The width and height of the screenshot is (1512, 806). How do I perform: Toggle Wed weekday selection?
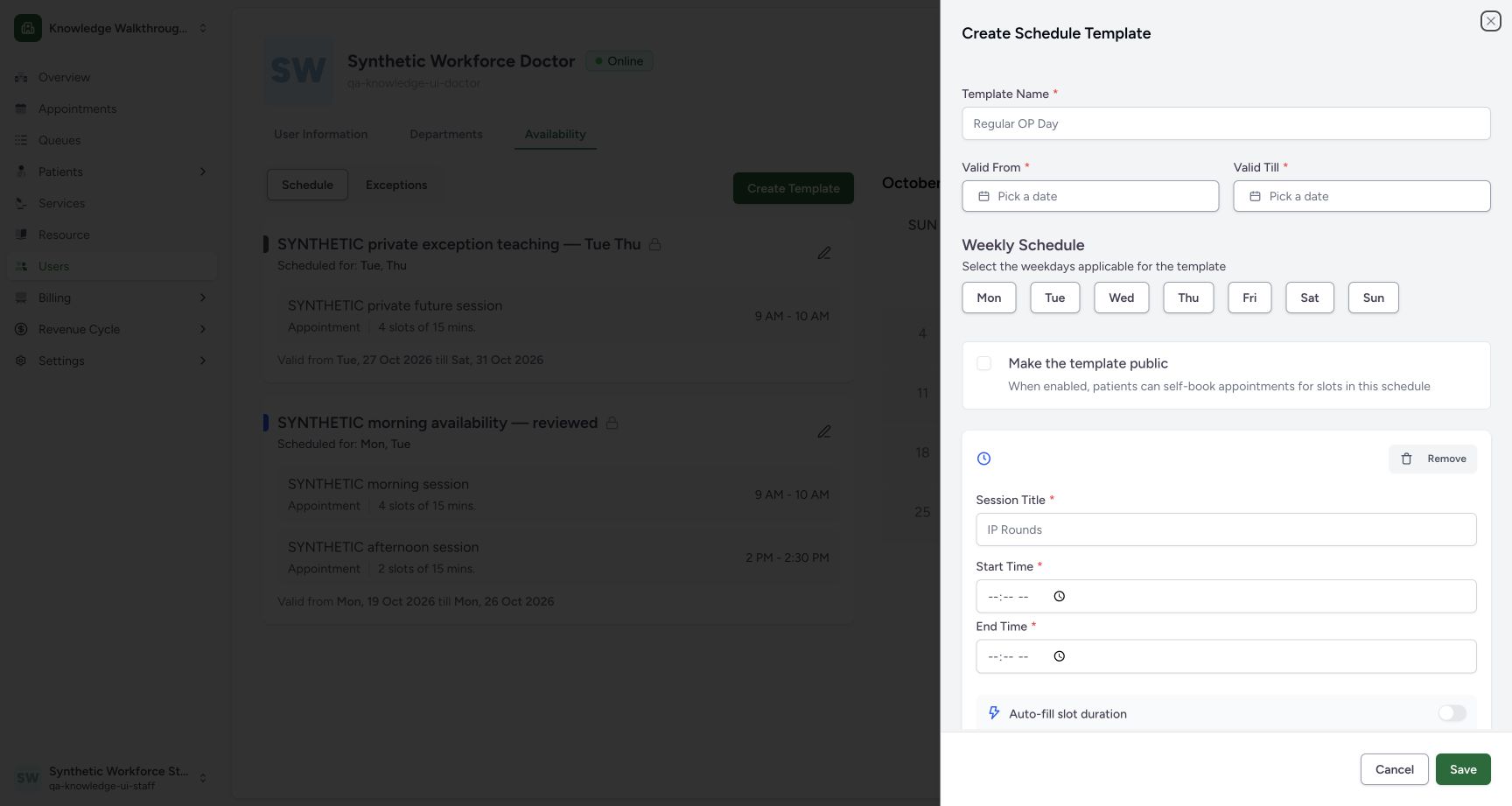pos(1122,298)
